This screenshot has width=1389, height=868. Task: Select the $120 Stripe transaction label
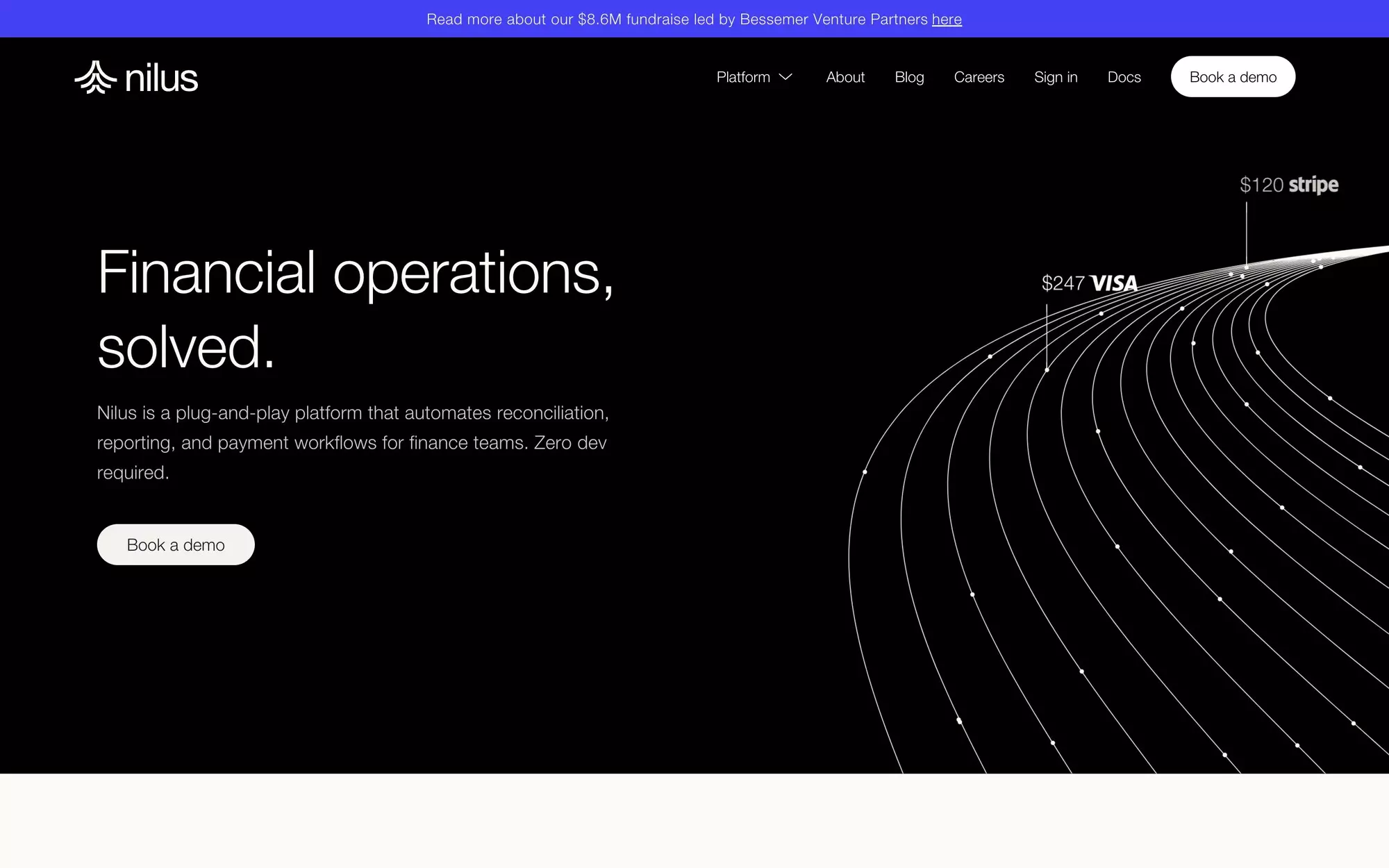(1289, 185)
